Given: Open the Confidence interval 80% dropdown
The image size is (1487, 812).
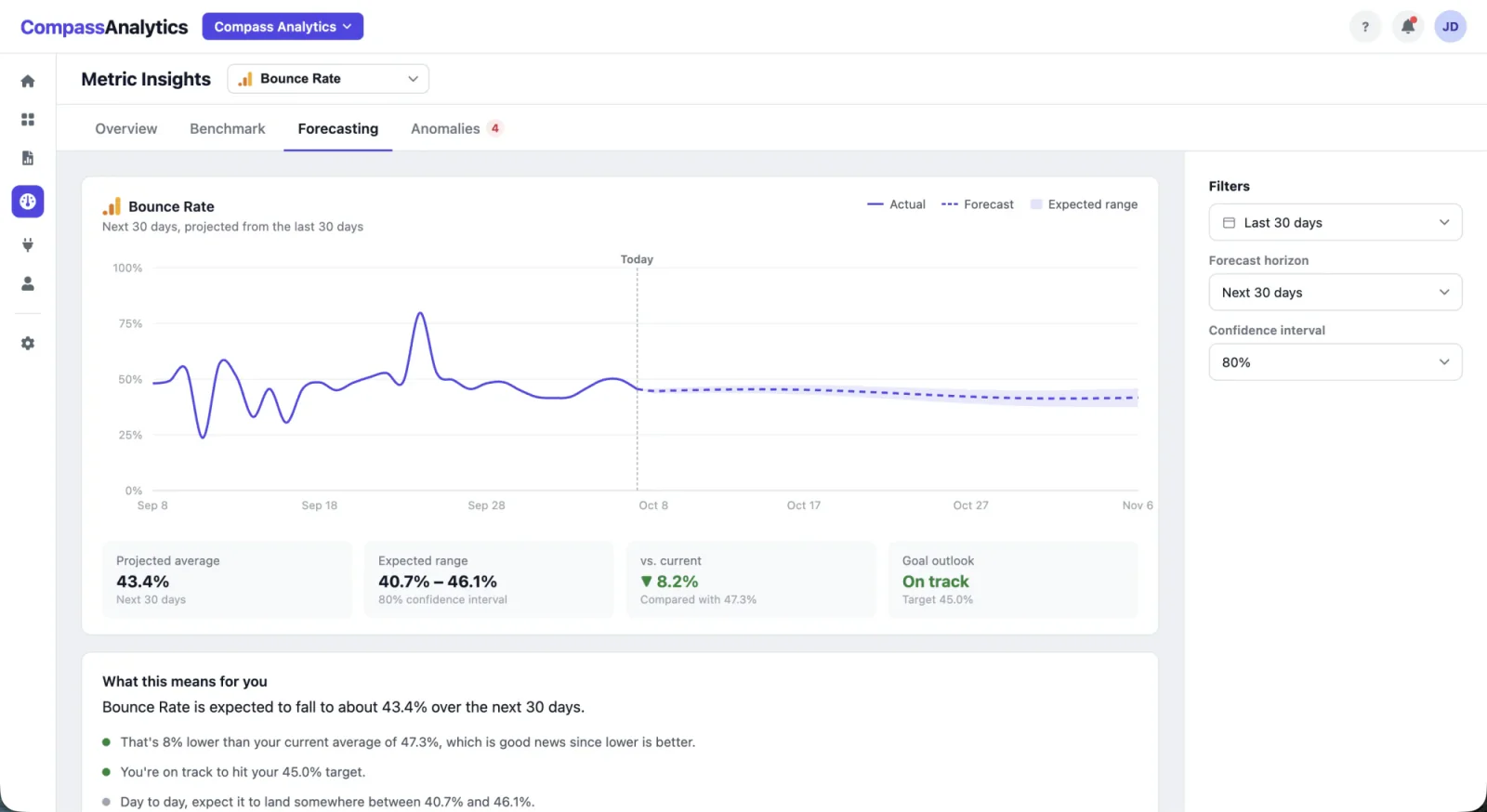Looking at the screenshot, I should [x=1336, y=362].
